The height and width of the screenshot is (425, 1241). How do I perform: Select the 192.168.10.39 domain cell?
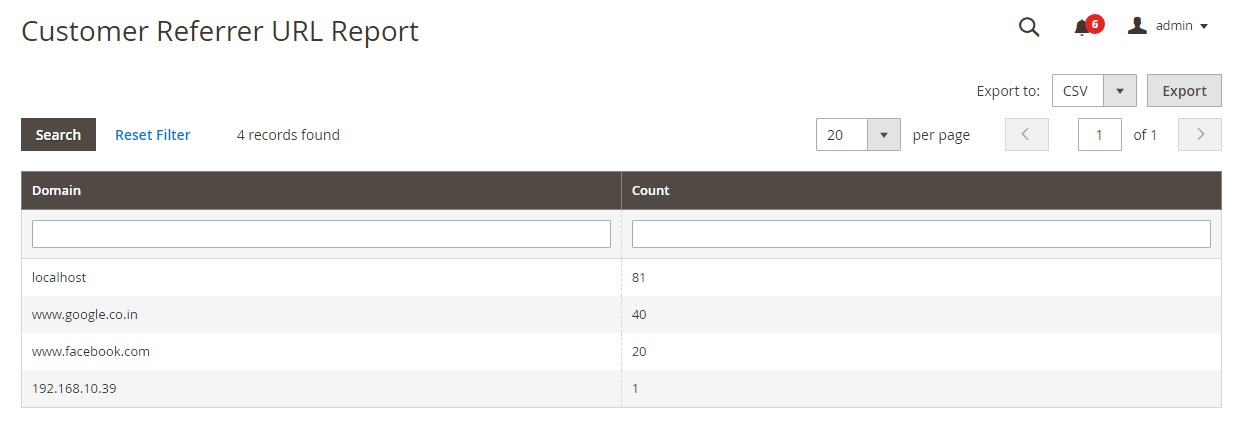point(321,388)
